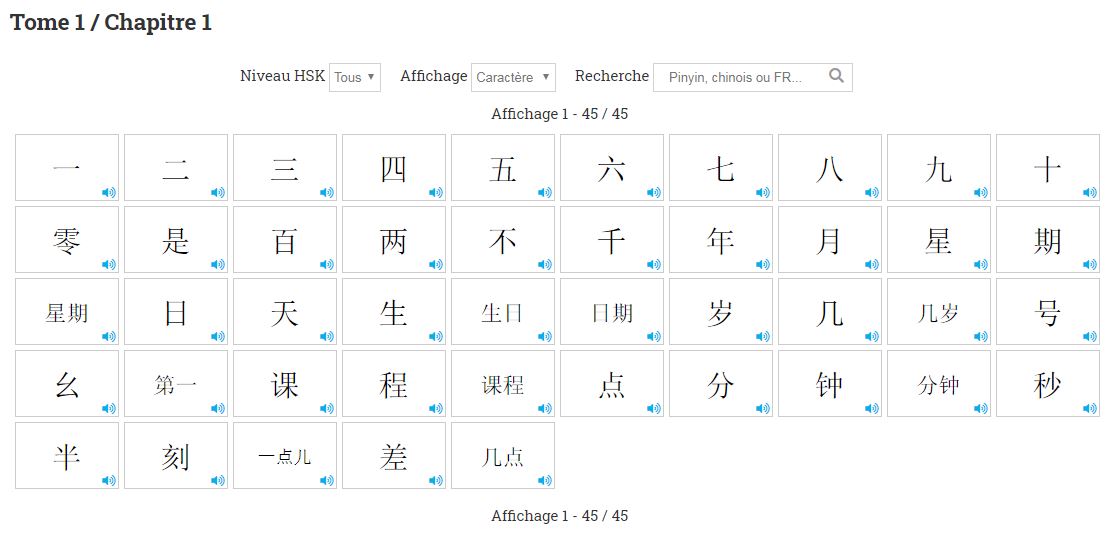
Task: Select the 一点儿 vocabulary card
Action: pos(284,456)
